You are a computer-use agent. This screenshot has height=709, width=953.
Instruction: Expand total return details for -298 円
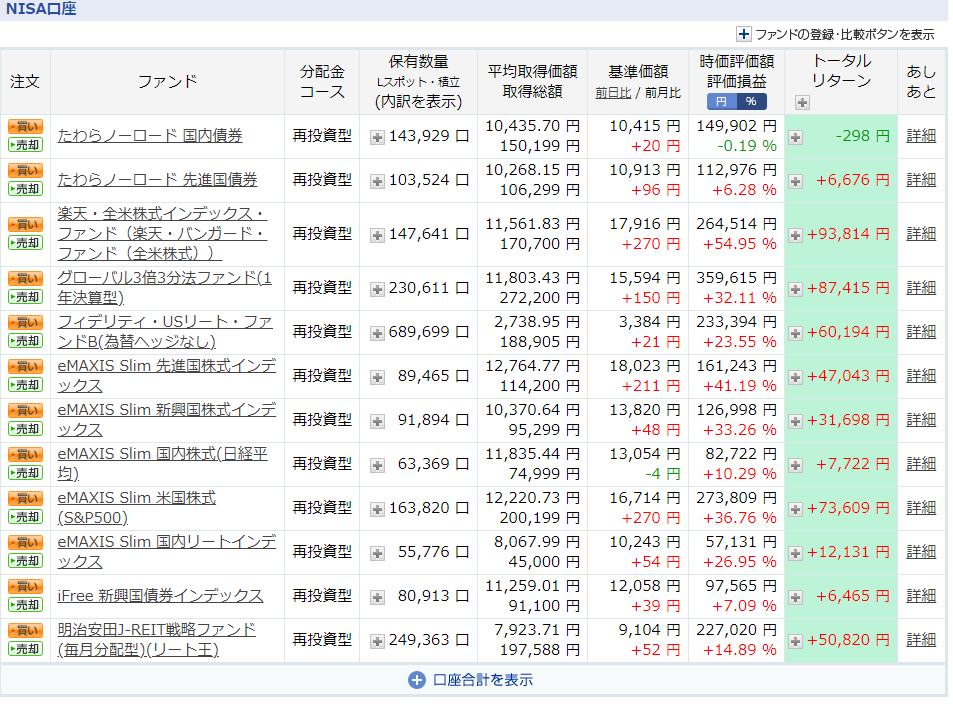pyautogui.click(x=795, y=137)
